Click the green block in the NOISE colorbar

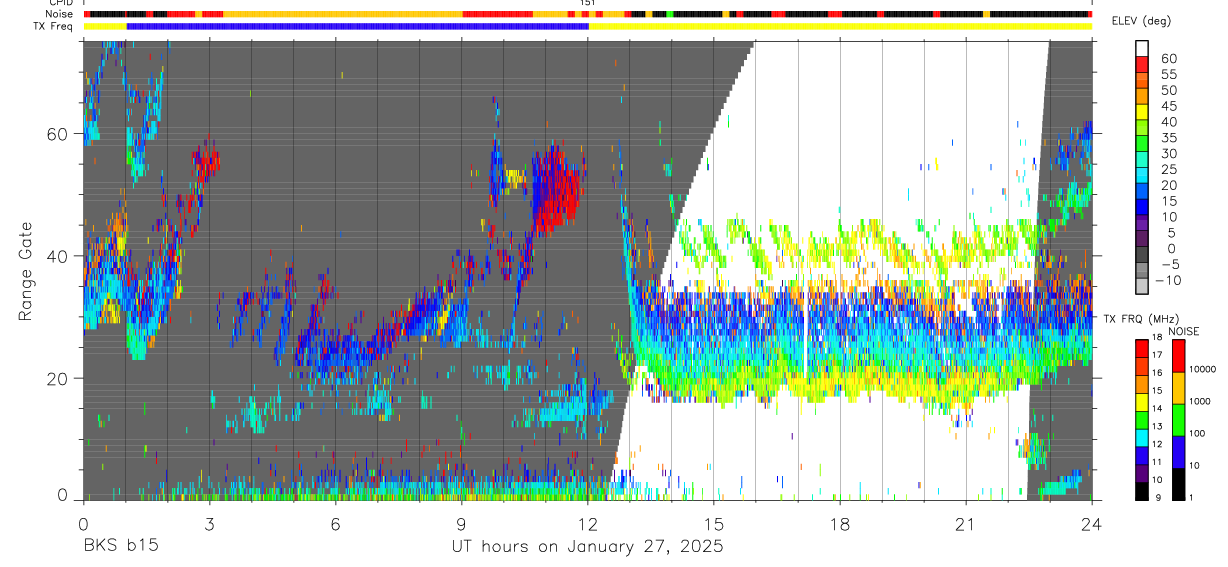click(x=1179, y=419)
